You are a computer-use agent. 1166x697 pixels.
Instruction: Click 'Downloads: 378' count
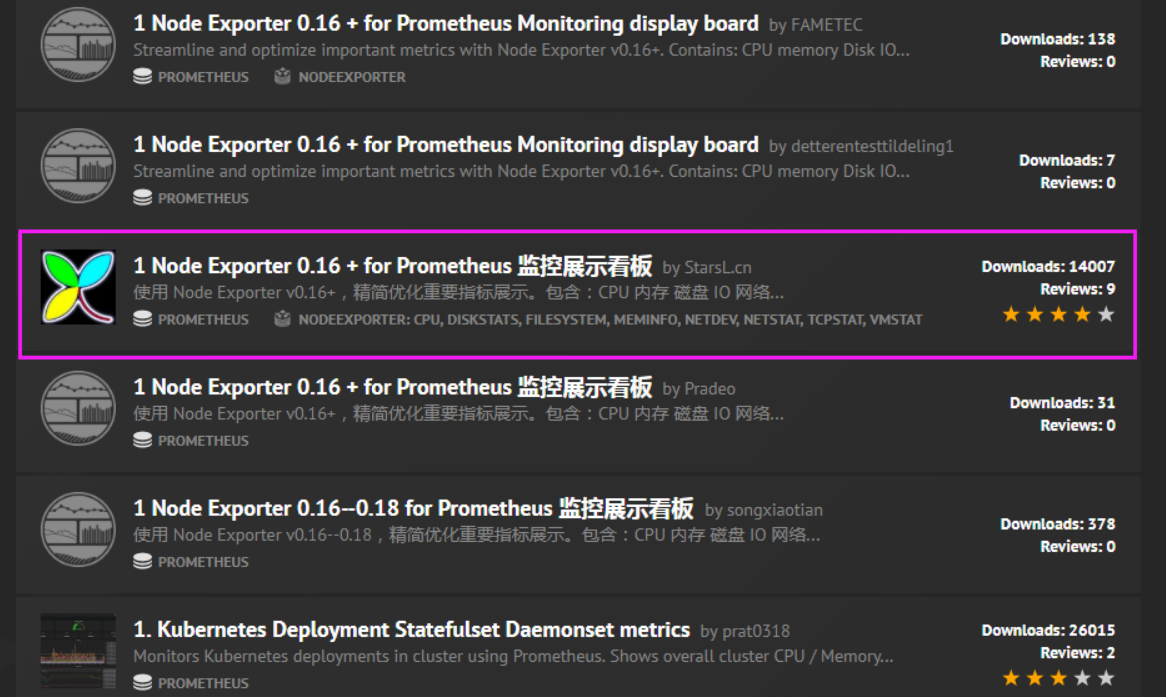tap(1057, 524)
